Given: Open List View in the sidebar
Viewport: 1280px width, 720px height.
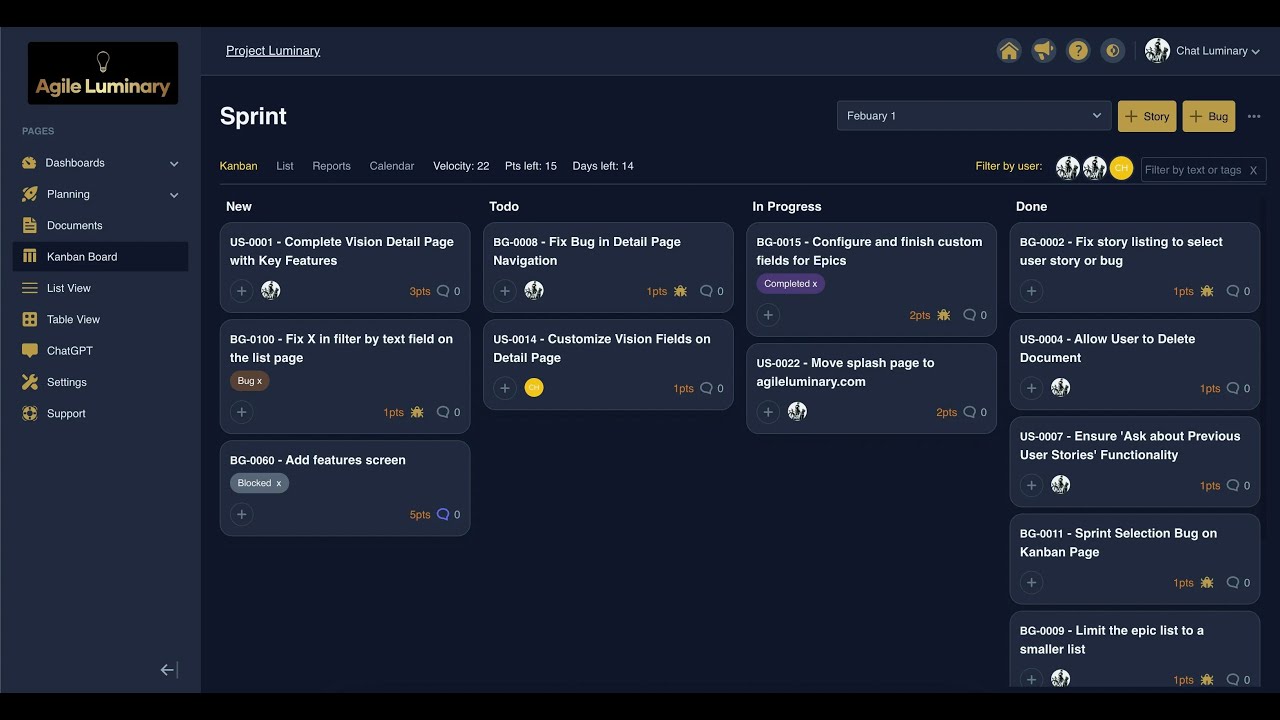Looking at the screenshot, I should [x=100, y=288].
